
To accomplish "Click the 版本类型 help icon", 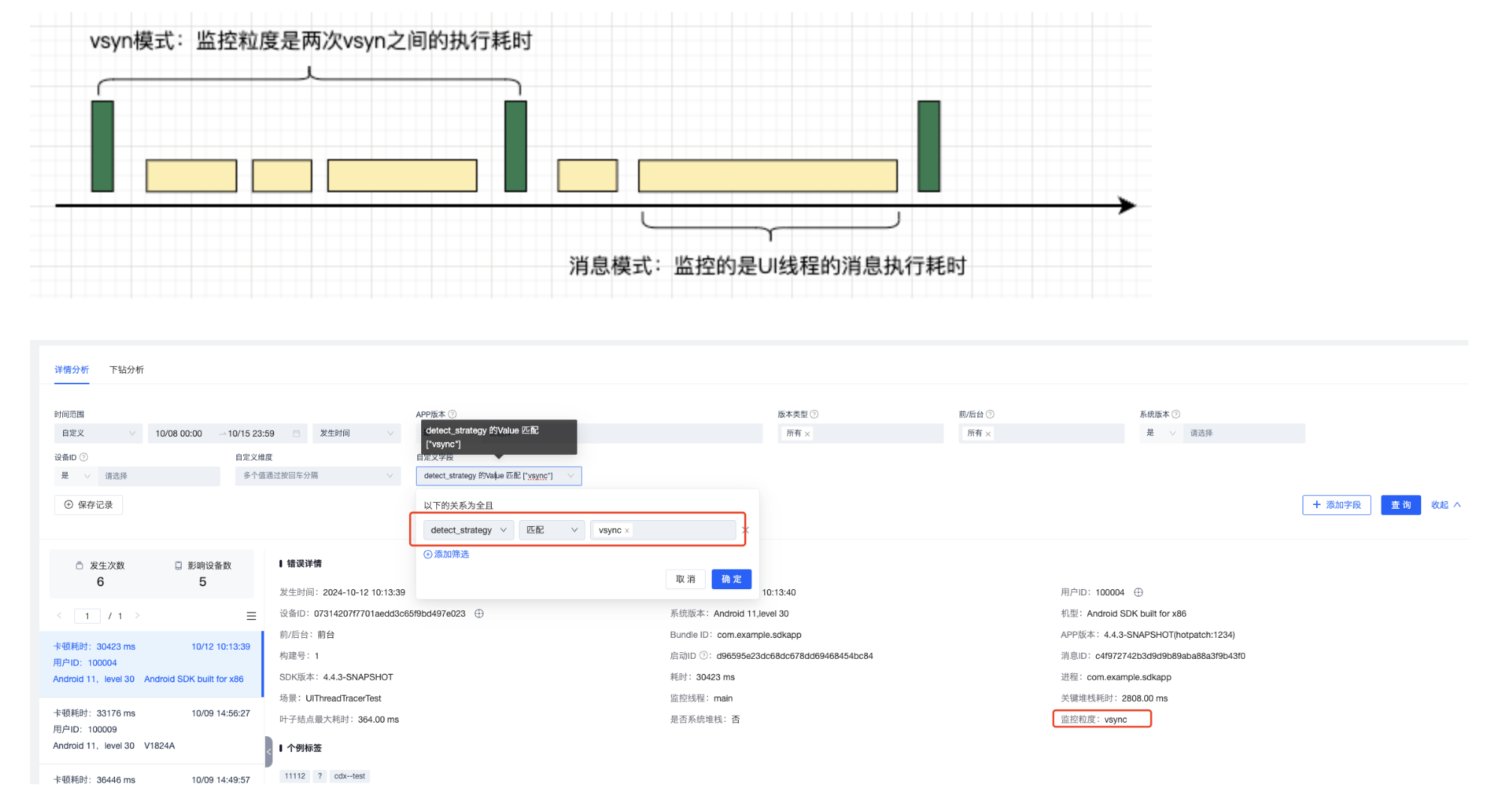I will pyautogui.click(x=815, y=414).
